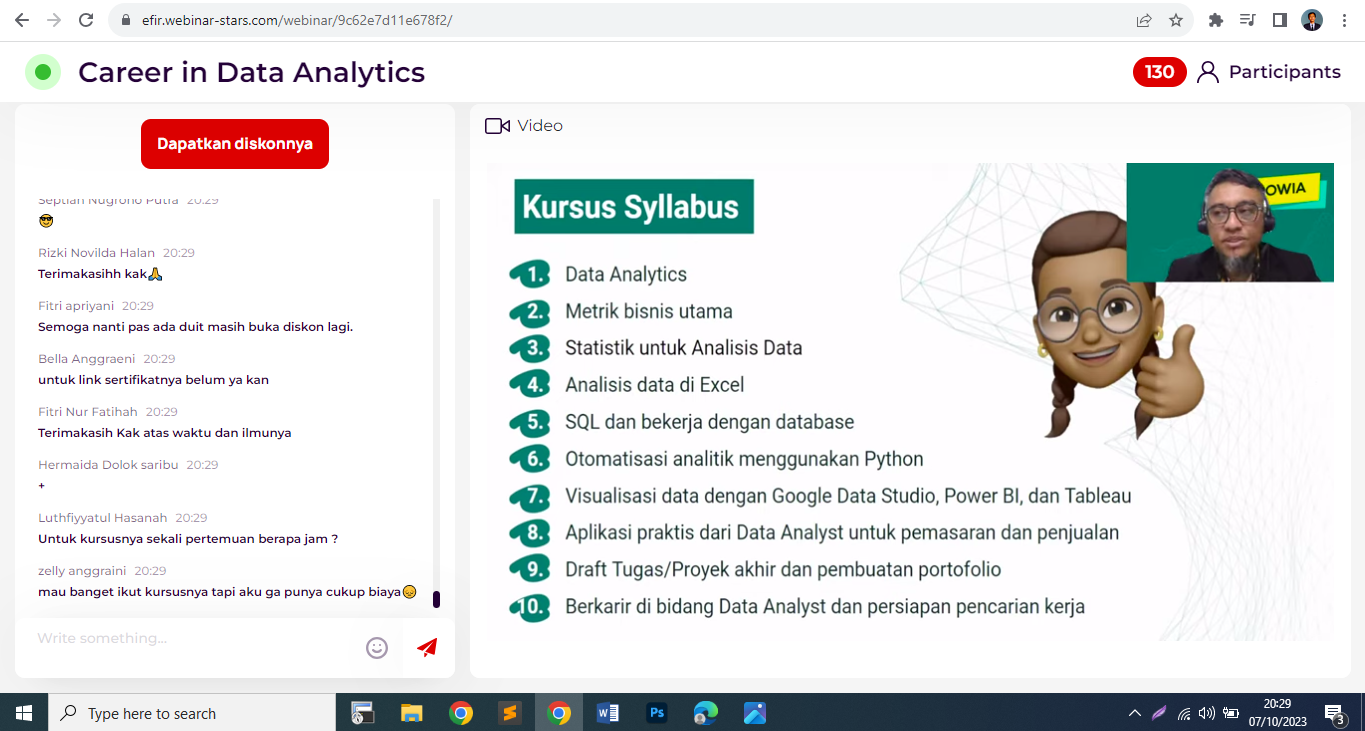Image resolution: width=1365 pixels, height=731 pixels.
Task: Select the Video panel label
Action: tap(540, 126)
